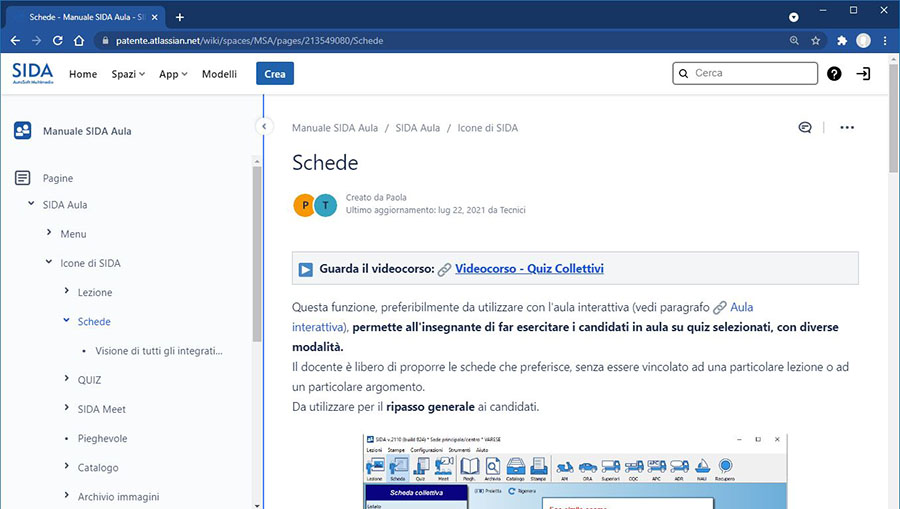Open the three-dots more actions menu
The image size is (900, 509).
pos(847,128)
